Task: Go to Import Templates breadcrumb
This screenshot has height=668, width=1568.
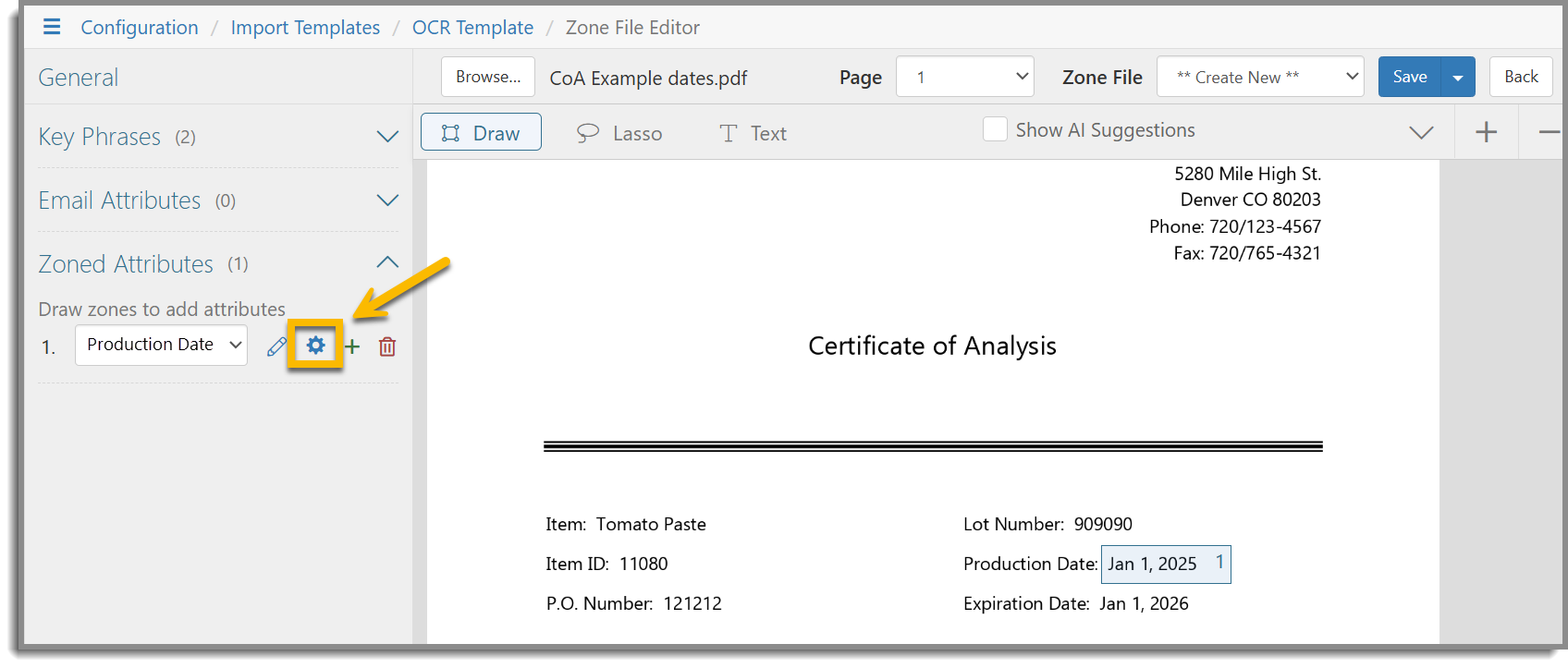Action: tap(305, 28)
